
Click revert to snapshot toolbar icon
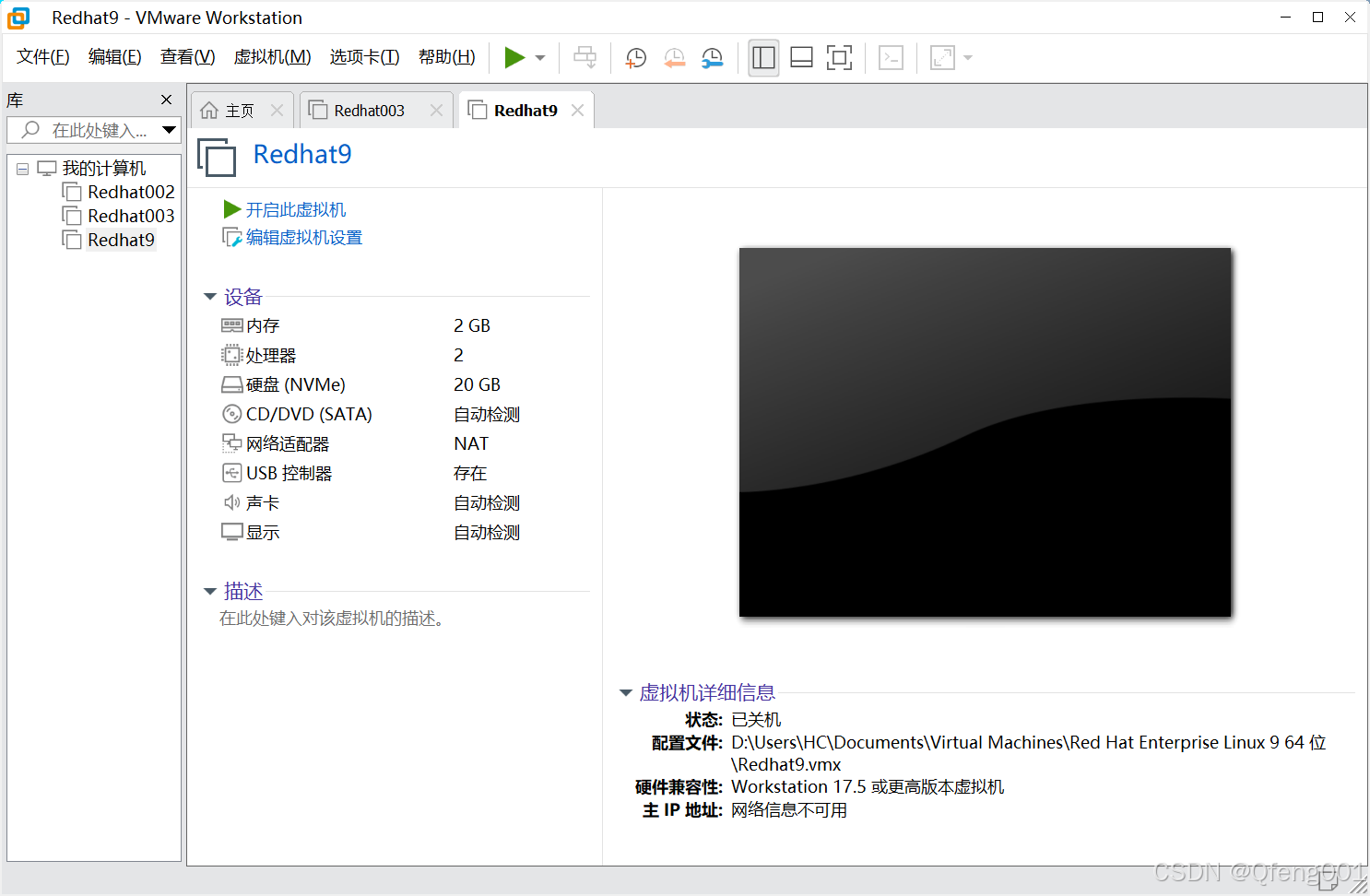coord(674,58)
